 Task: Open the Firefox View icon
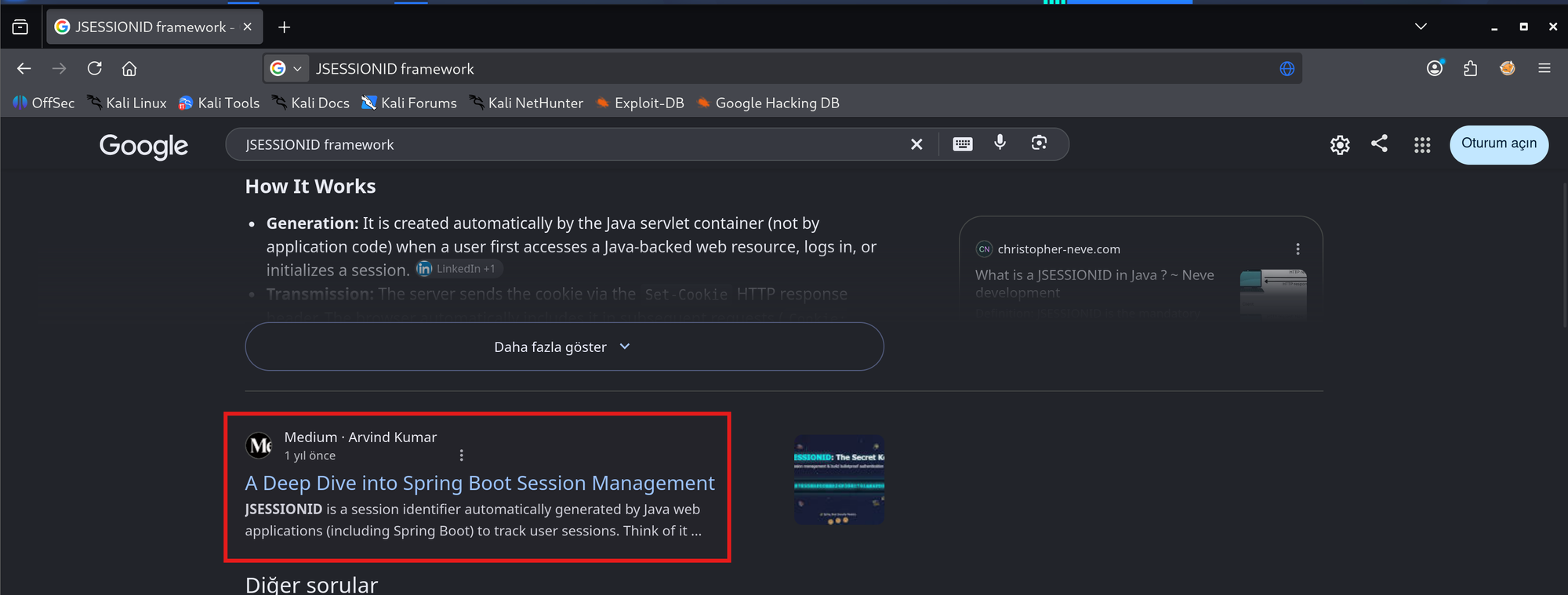click(20, 27)
